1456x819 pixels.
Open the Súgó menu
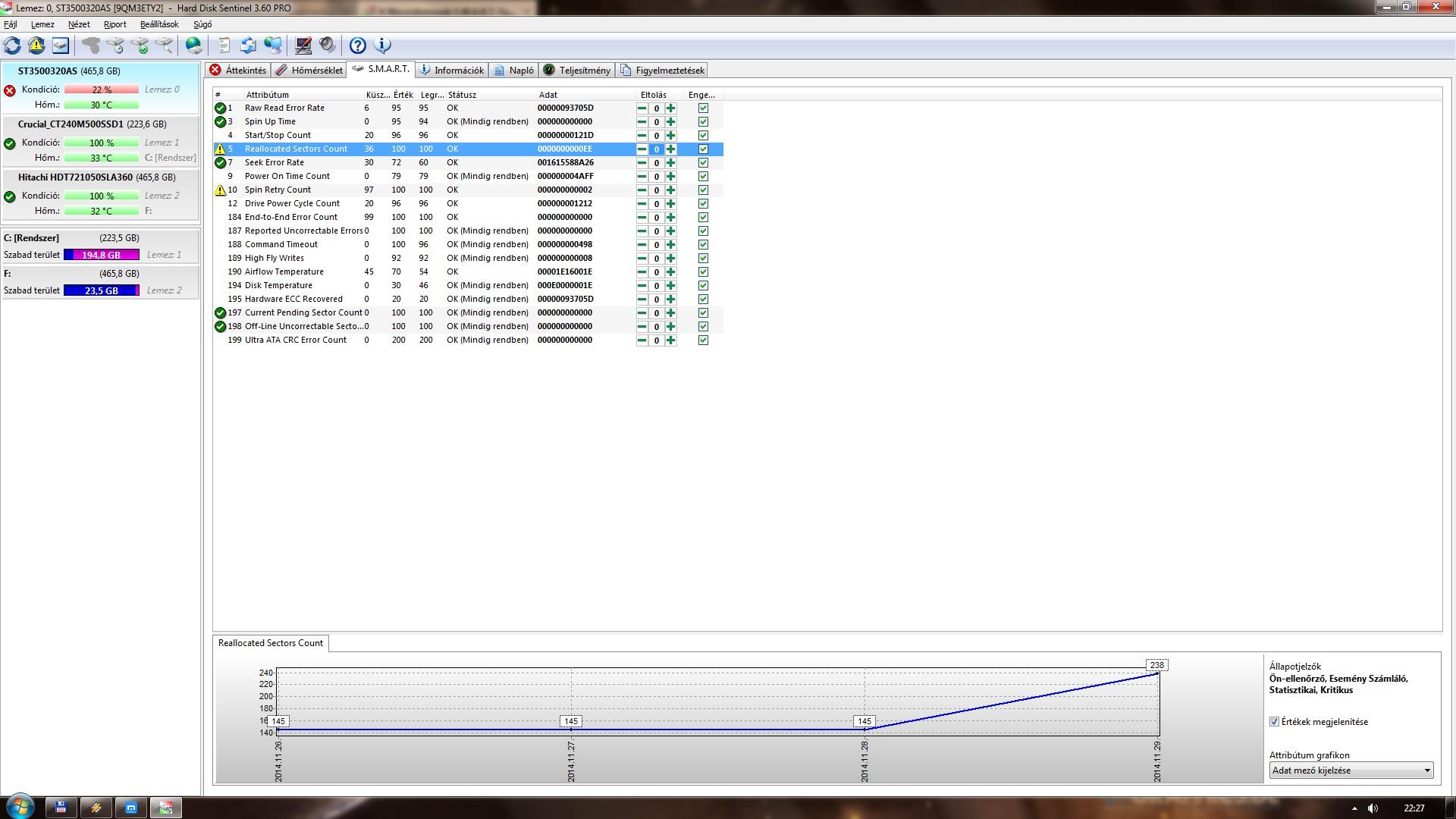(202, 24)
